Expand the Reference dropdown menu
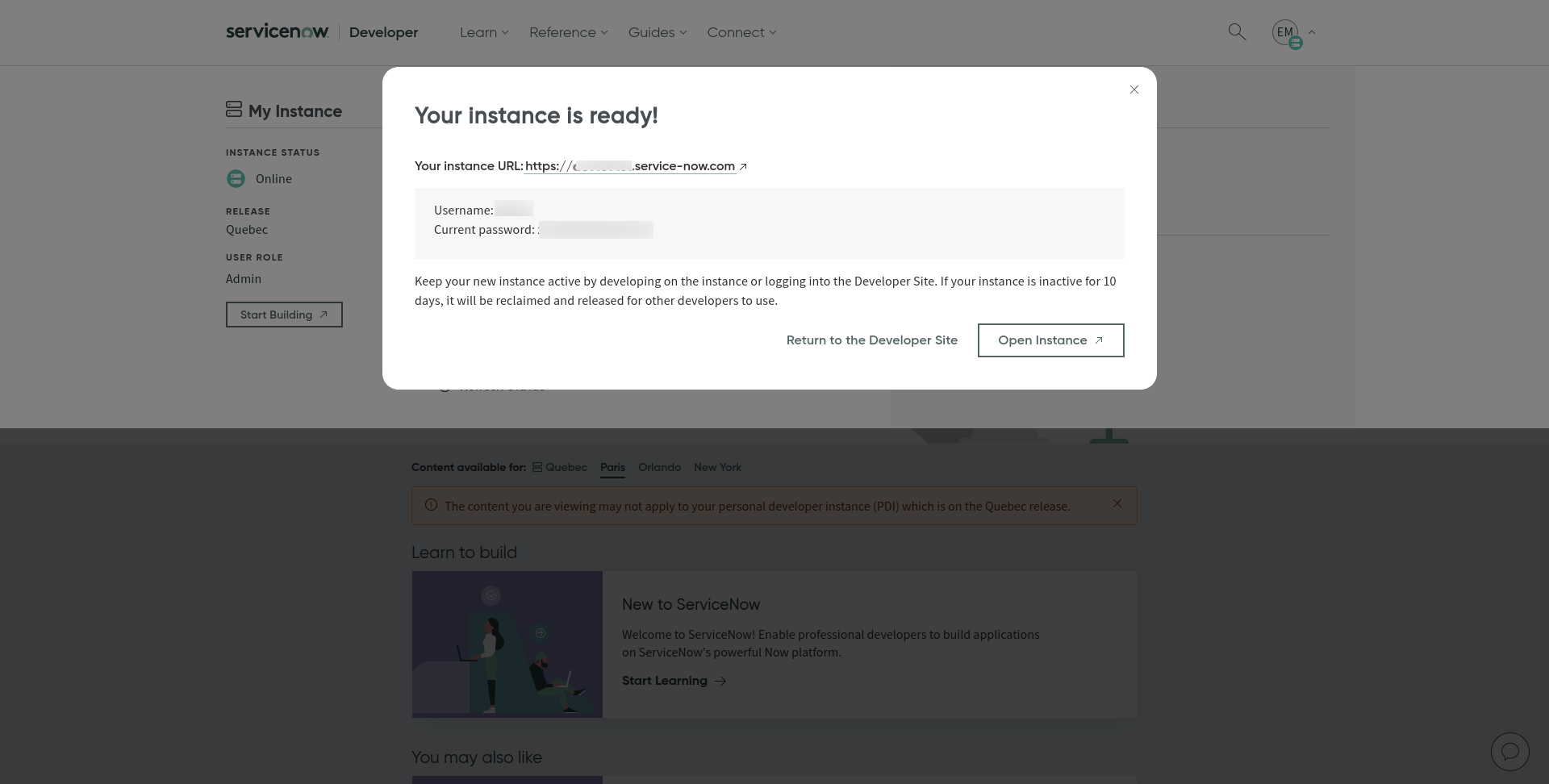 tap(568, 32)
